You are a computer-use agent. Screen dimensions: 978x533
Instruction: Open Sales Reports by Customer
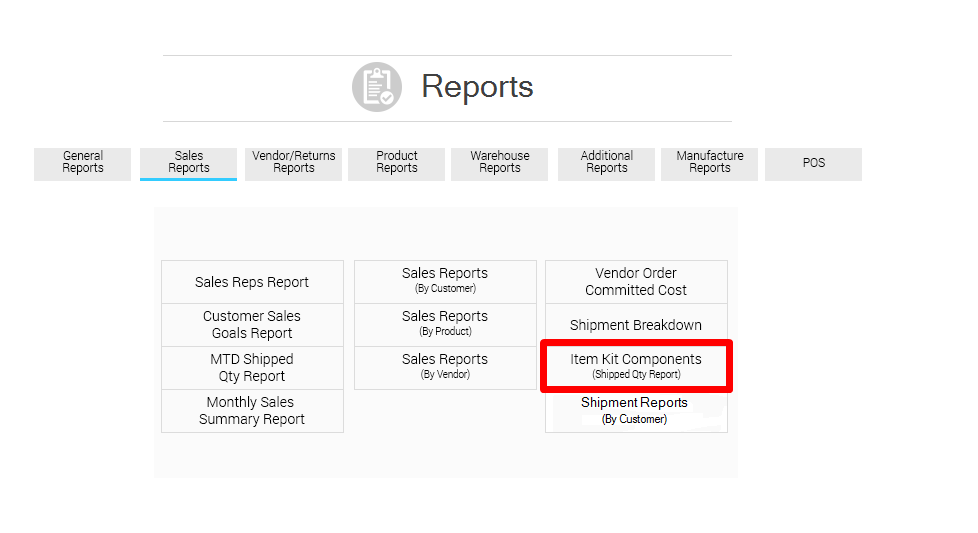coord(445,281)
